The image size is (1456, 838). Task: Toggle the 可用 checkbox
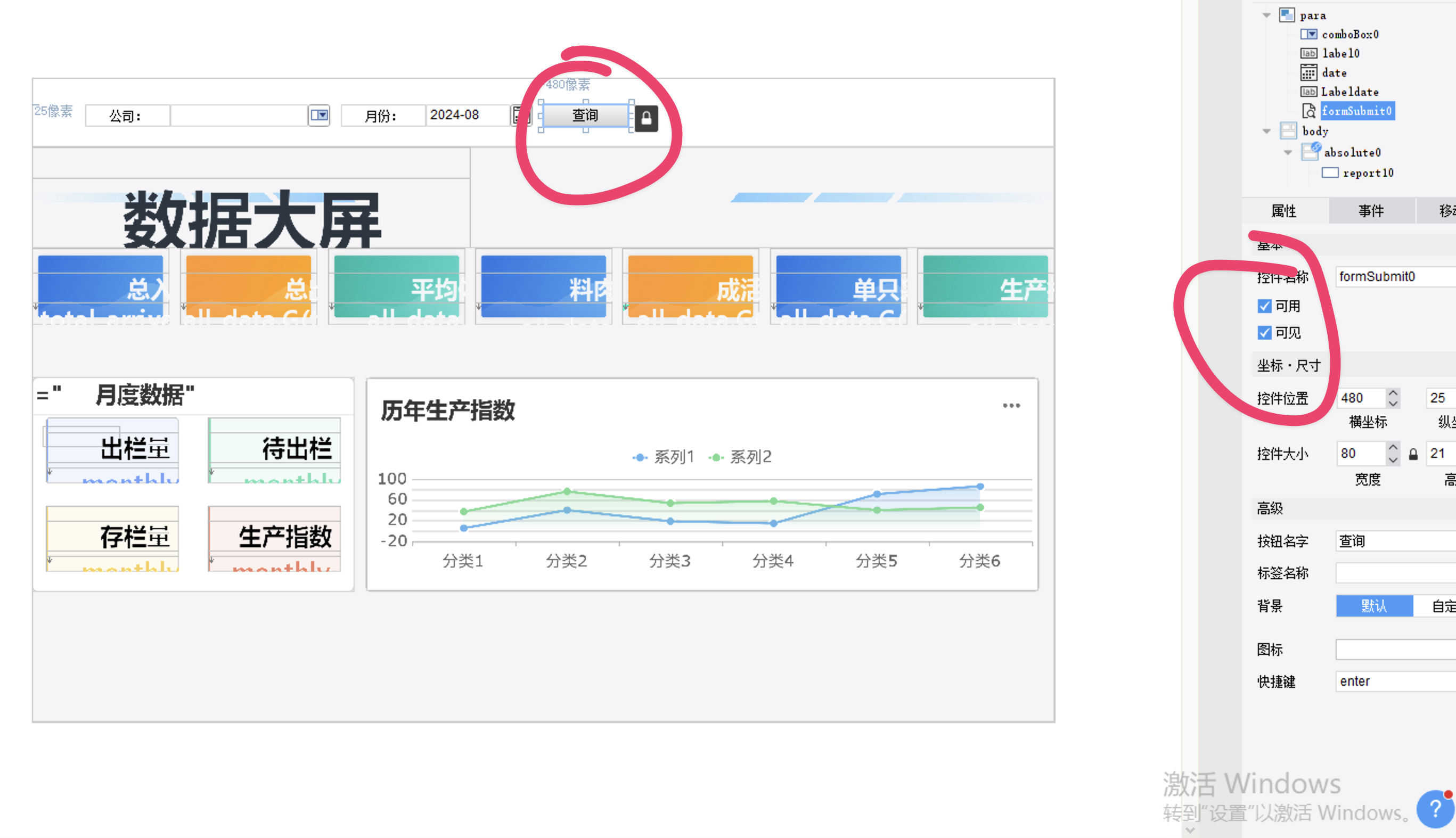point(1264,306)
